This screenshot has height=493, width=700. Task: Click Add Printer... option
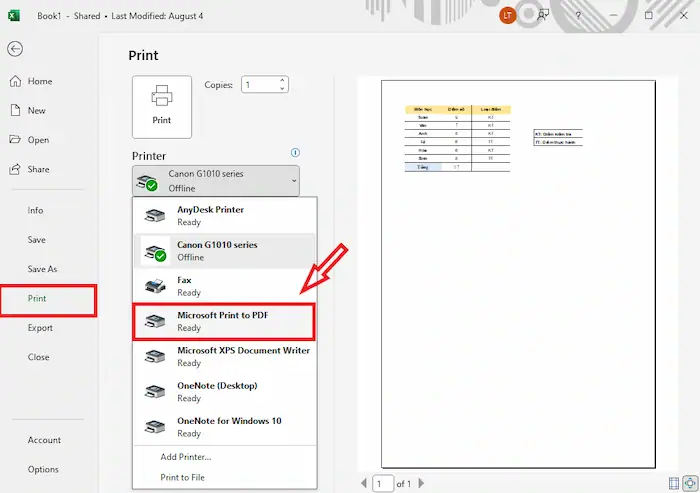coord(186,457)
